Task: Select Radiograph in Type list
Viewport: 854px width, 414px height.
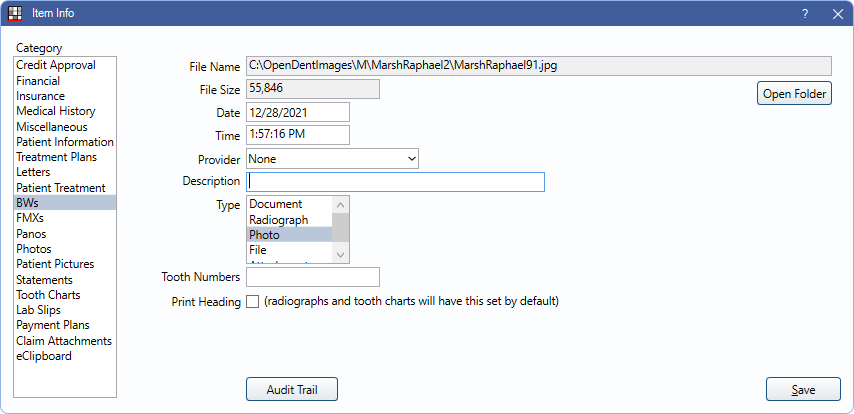Action: [x=278, y=219]
